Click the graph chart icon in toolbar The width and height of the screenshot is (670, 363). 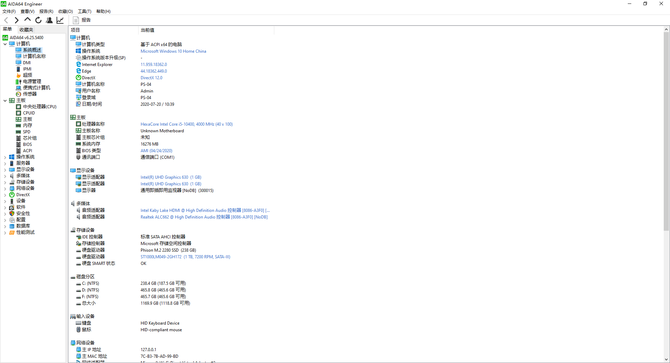tap(60, 20)
